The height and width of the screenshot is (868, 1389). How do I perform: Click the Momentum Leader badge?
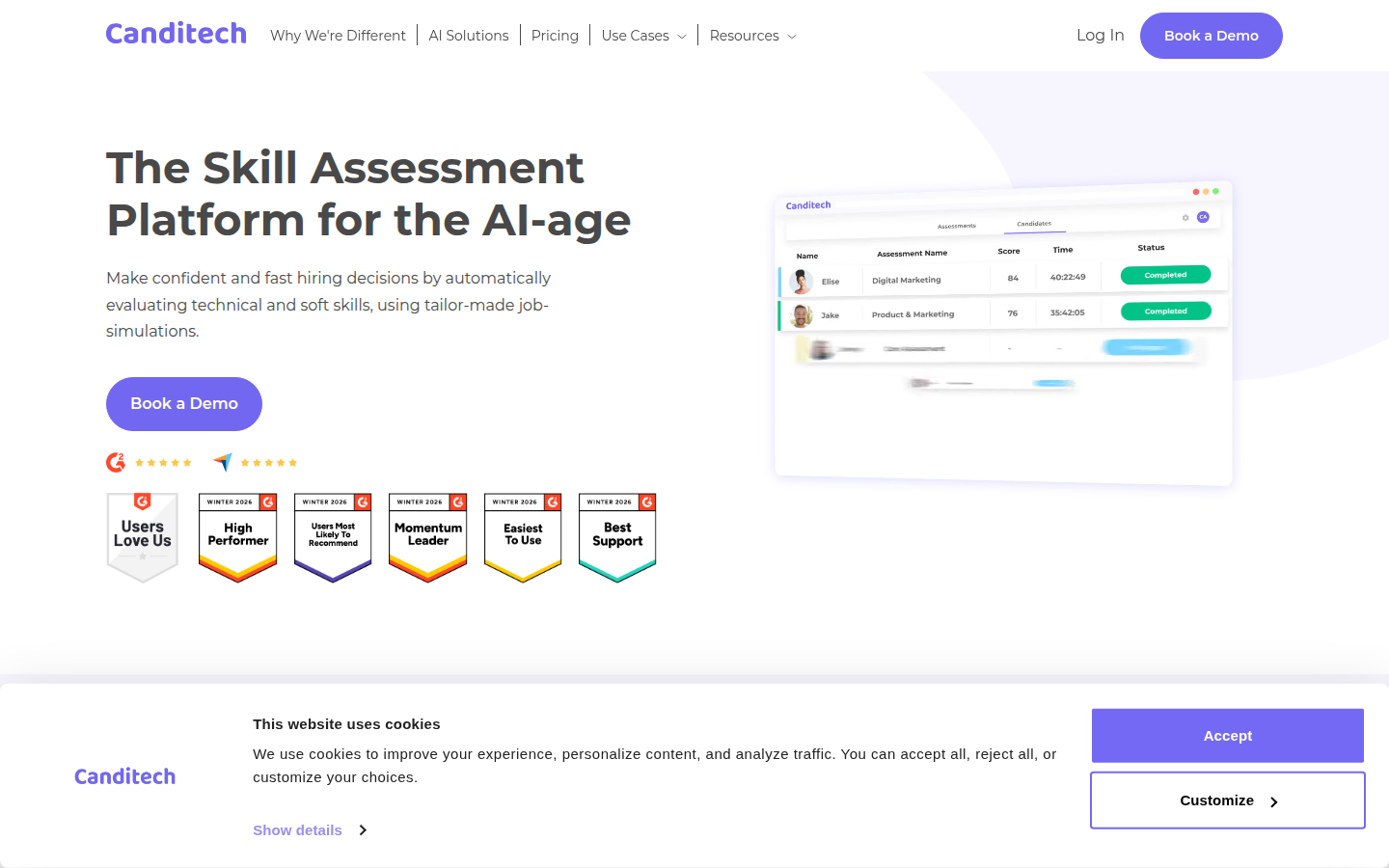428,536
